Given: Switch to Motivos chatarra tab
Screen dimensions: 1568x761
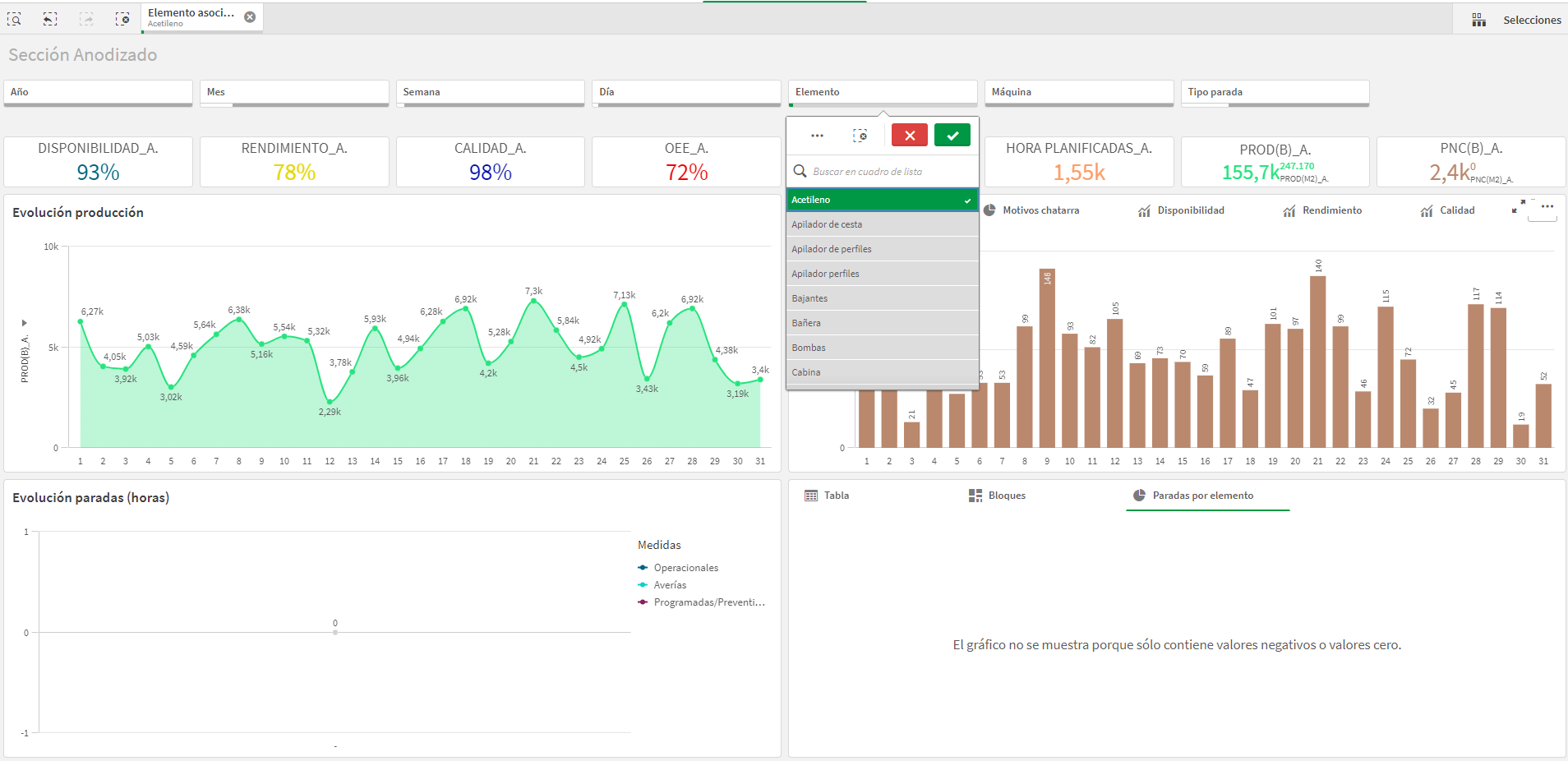Looking at the screenshot, I should click(x=1032, y=210).
